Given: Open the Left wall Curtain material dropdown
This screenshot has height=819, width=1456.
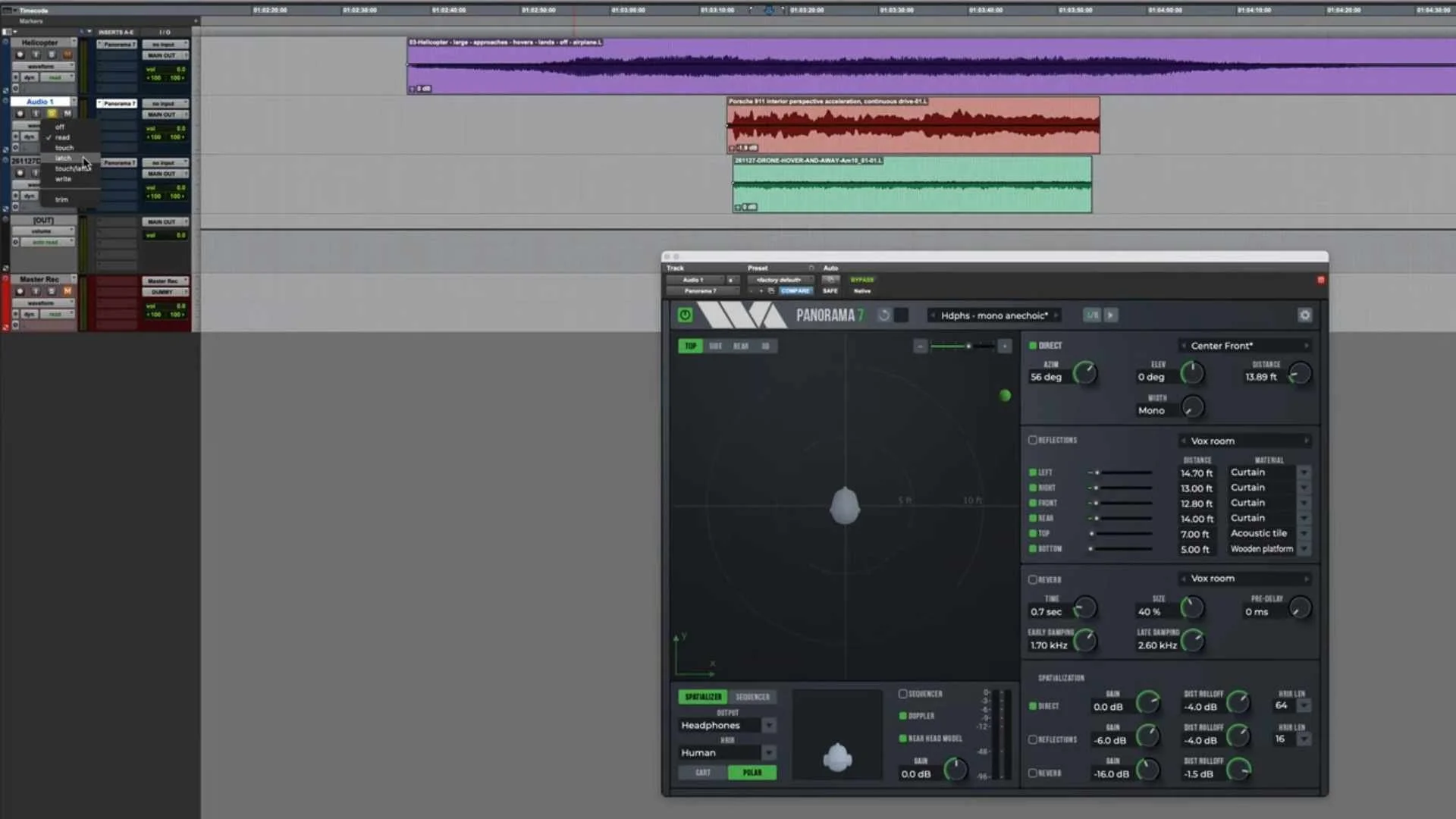Looking at the screenshot, I should coord(1304,472).
